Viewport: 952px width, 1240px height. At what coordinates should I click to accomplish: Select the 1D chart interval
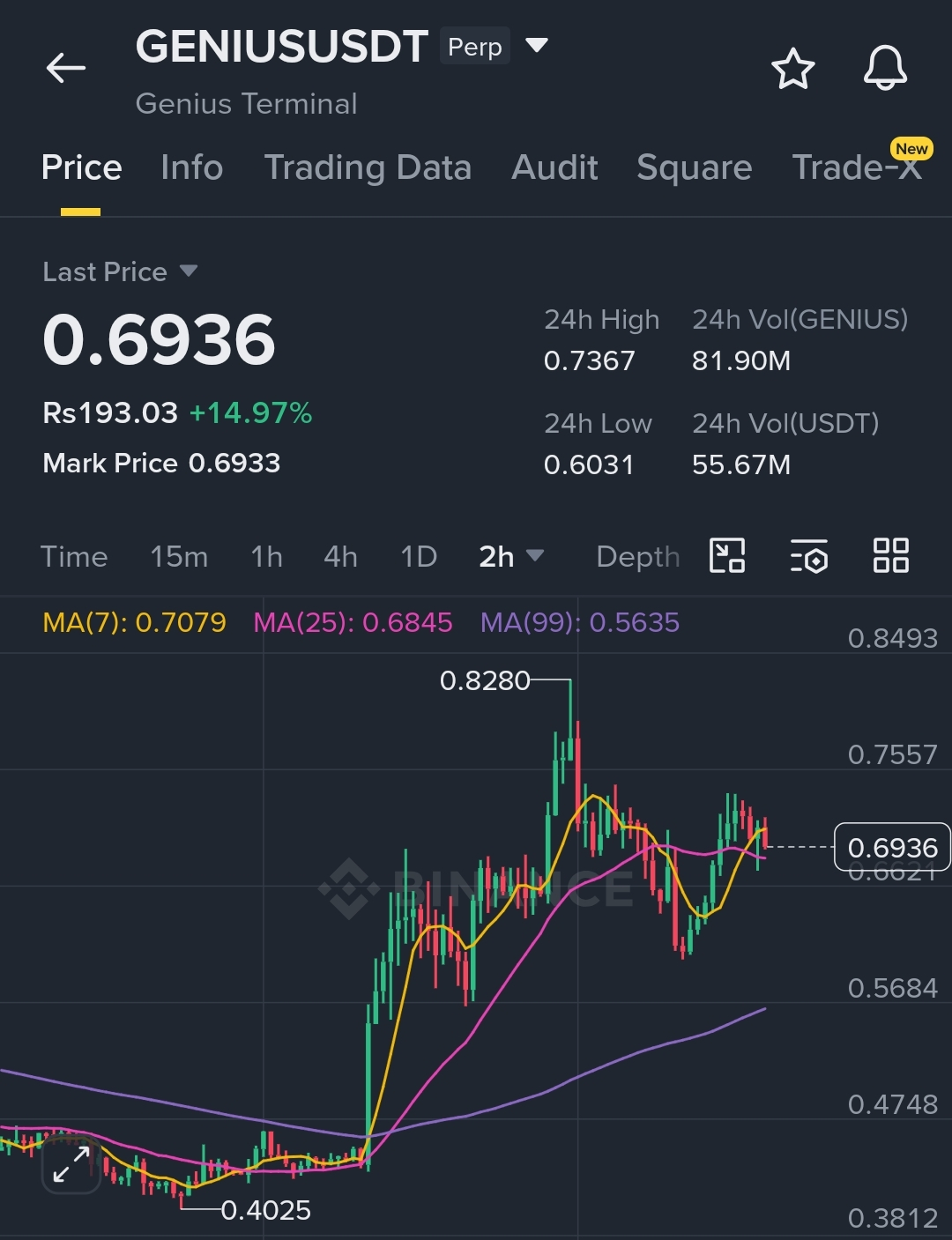[419, 557]
